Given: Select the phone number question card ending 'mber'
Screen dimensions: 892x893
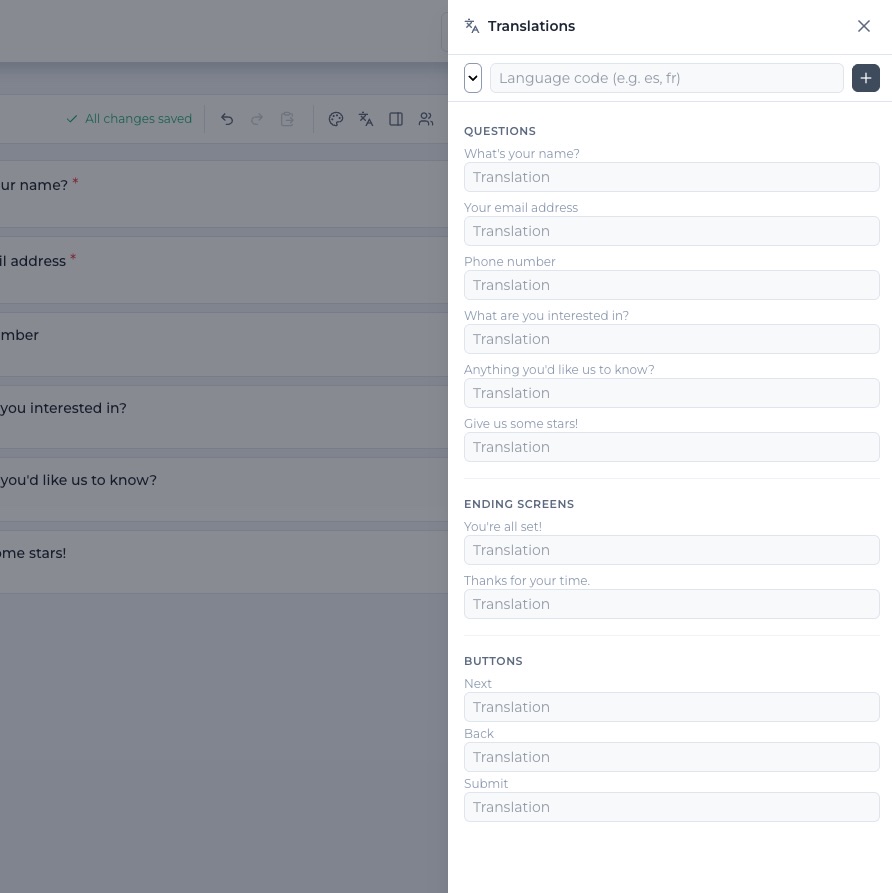Looking at the screenshot, I should click(x=224, y=344).
